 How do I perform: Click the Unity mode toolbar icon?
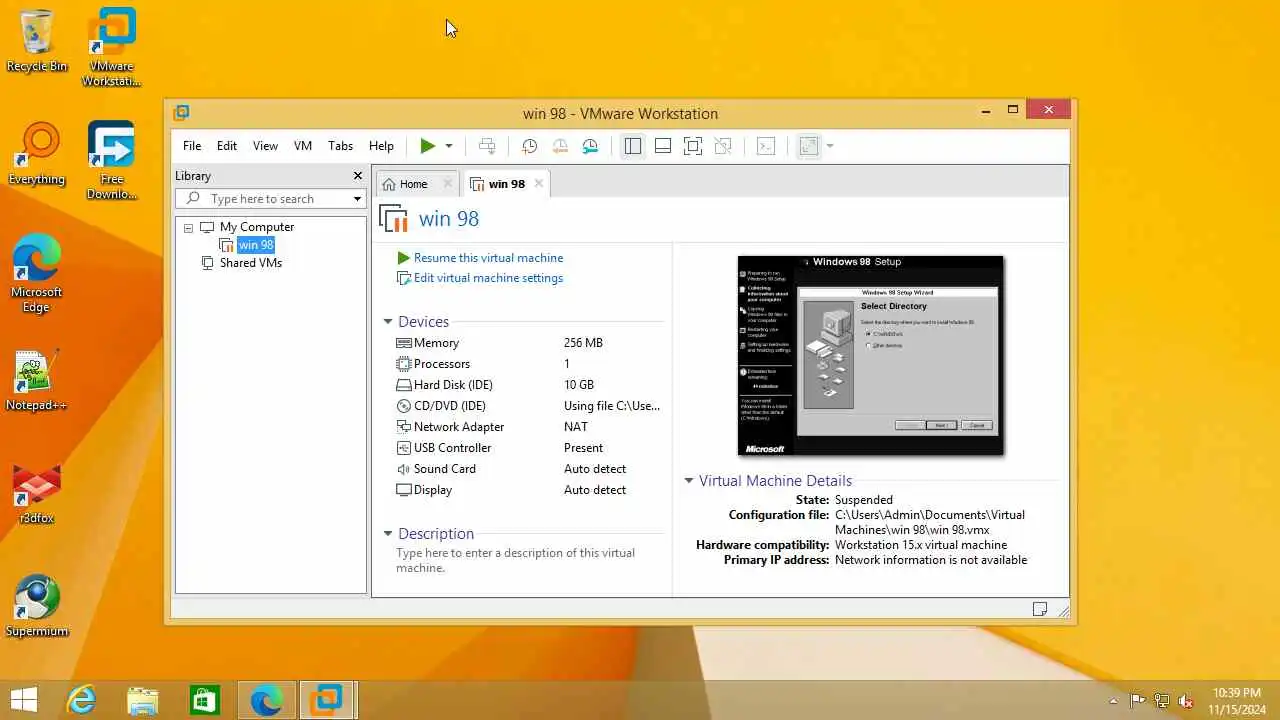pos(723,146)
